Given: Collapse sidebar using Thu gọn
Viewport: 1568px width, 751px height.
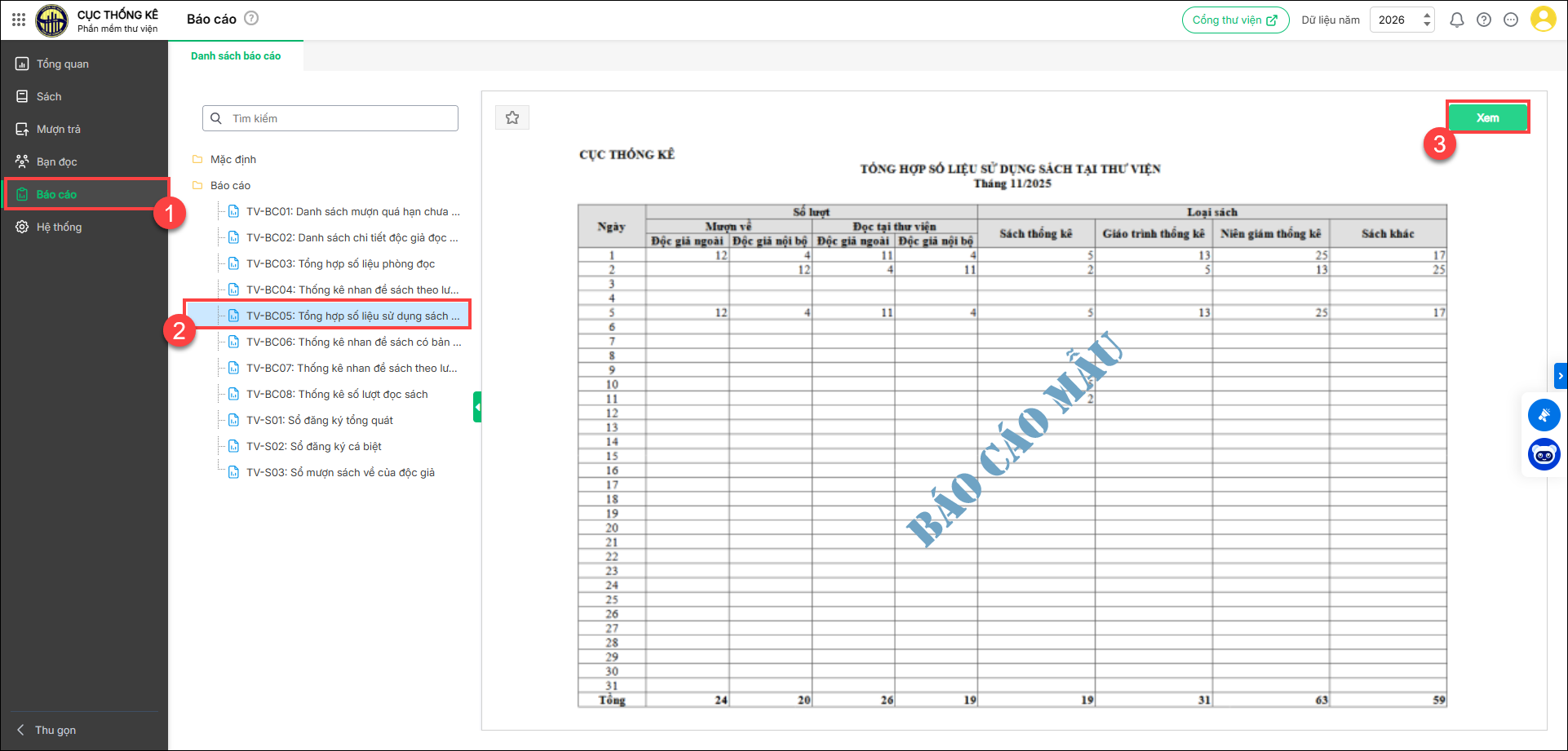Looking at the screenshot, I should 55,730.
